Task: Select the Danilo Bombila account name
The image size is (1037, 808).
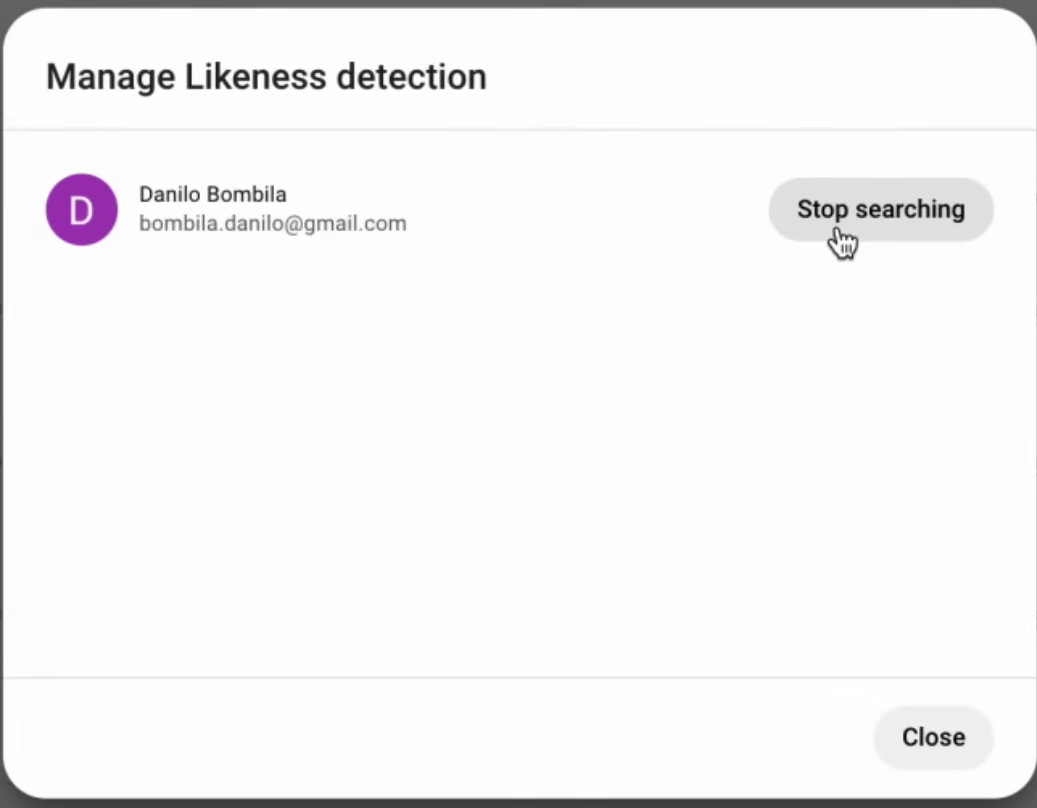Action: (212, 194)
